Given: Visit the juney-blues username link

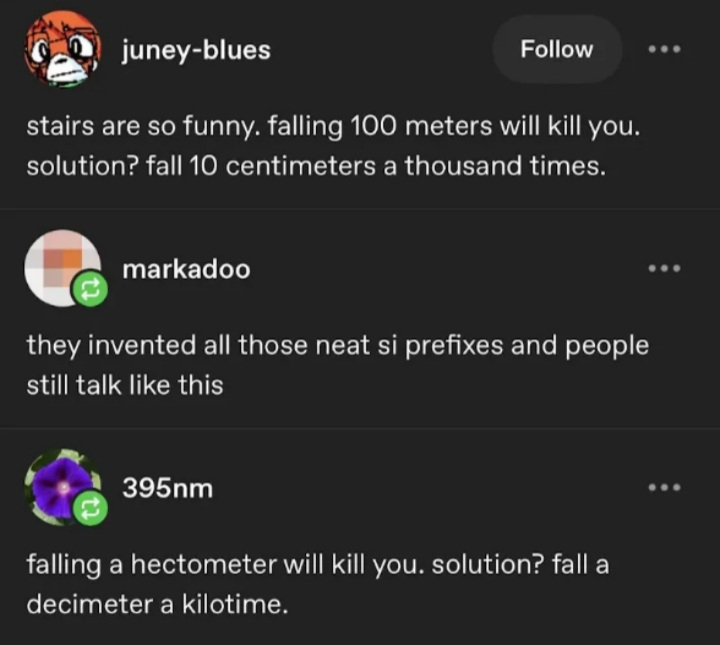Looking at the screenshot, I should (x=196, y=50).
